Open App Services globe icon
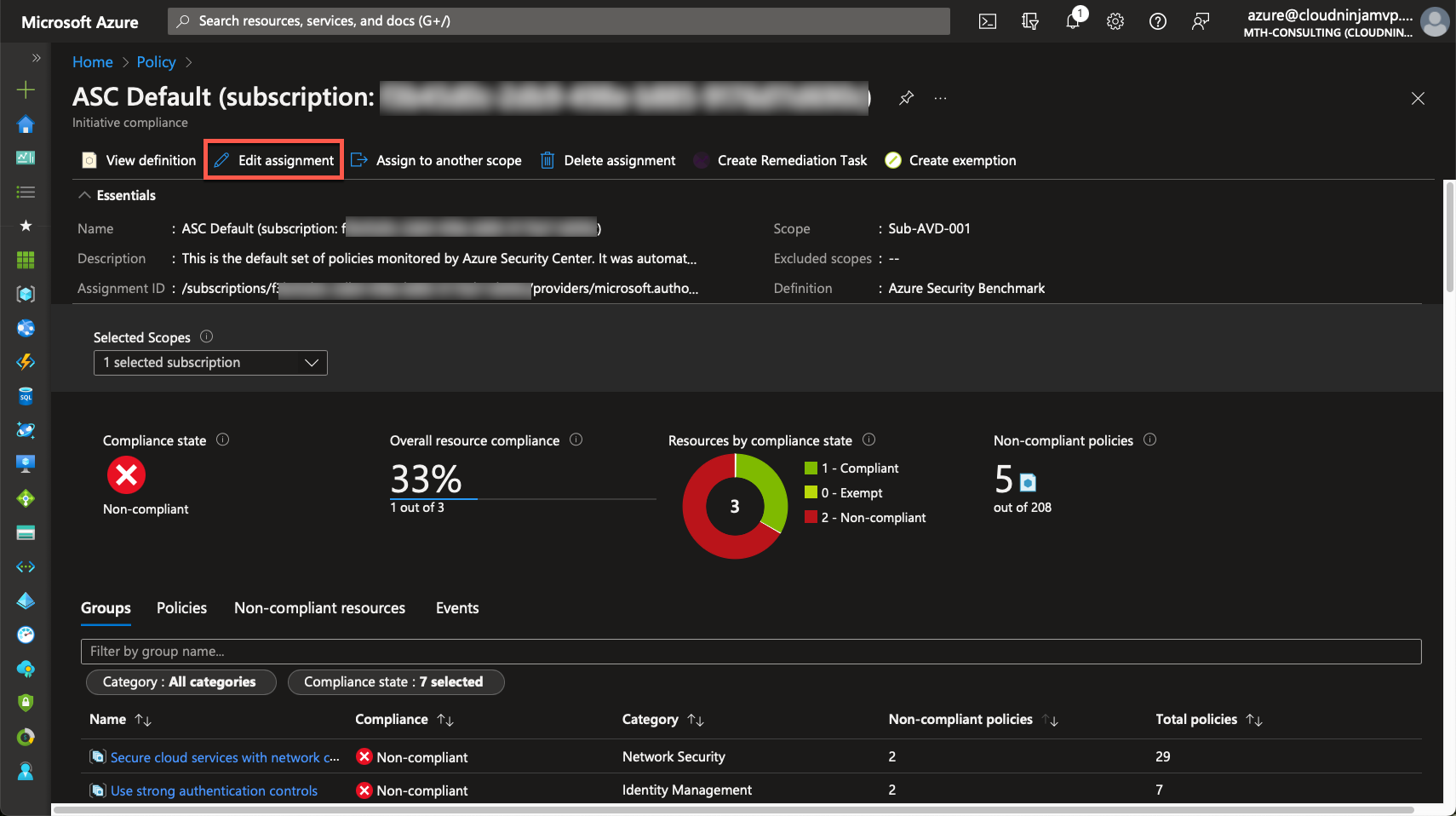Image resolution: width=1456 pixels, height=816 pixels. click(26, 328)
